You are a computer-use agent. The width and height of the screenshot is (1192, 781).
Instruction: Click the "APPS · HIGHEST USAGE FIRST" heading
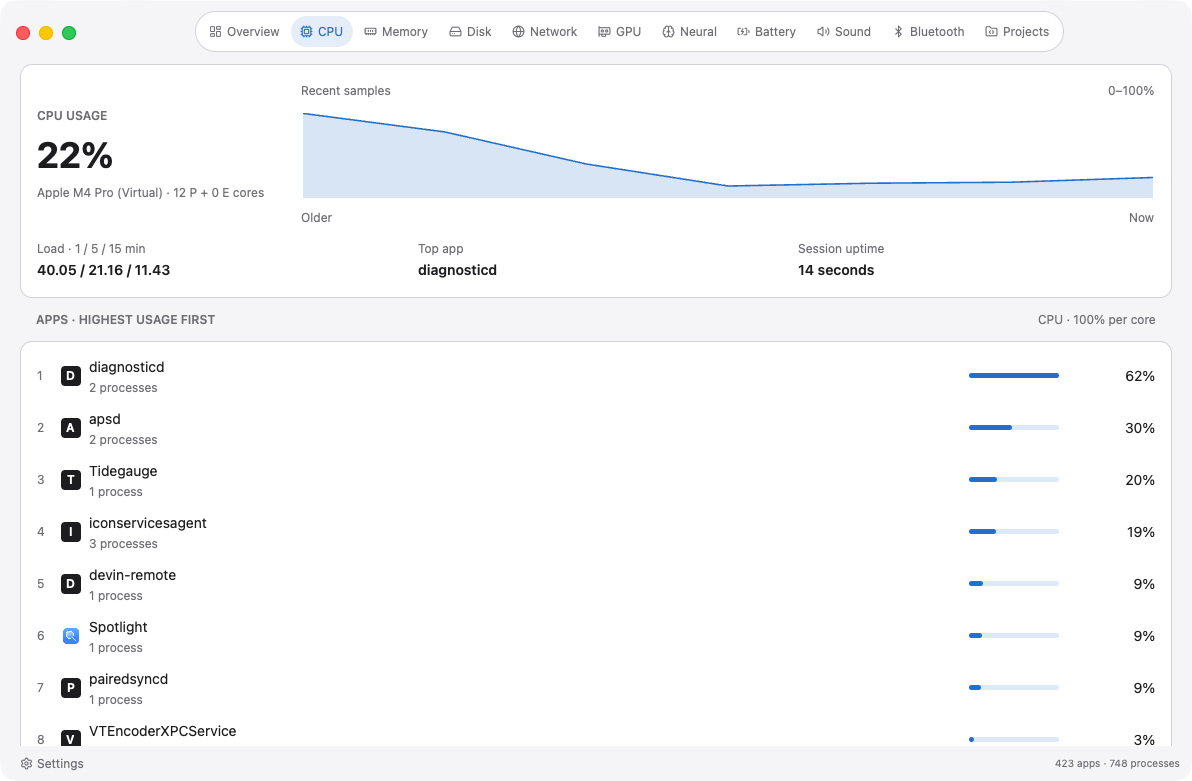point(125,319)
